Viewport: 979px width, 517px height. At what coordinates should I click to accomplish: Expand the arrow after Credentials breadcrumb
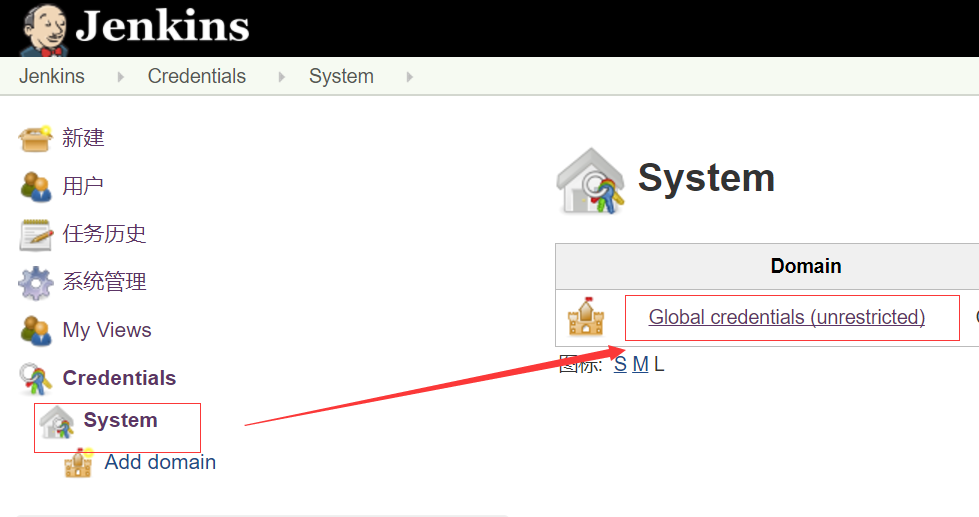(x=282, y=77)
